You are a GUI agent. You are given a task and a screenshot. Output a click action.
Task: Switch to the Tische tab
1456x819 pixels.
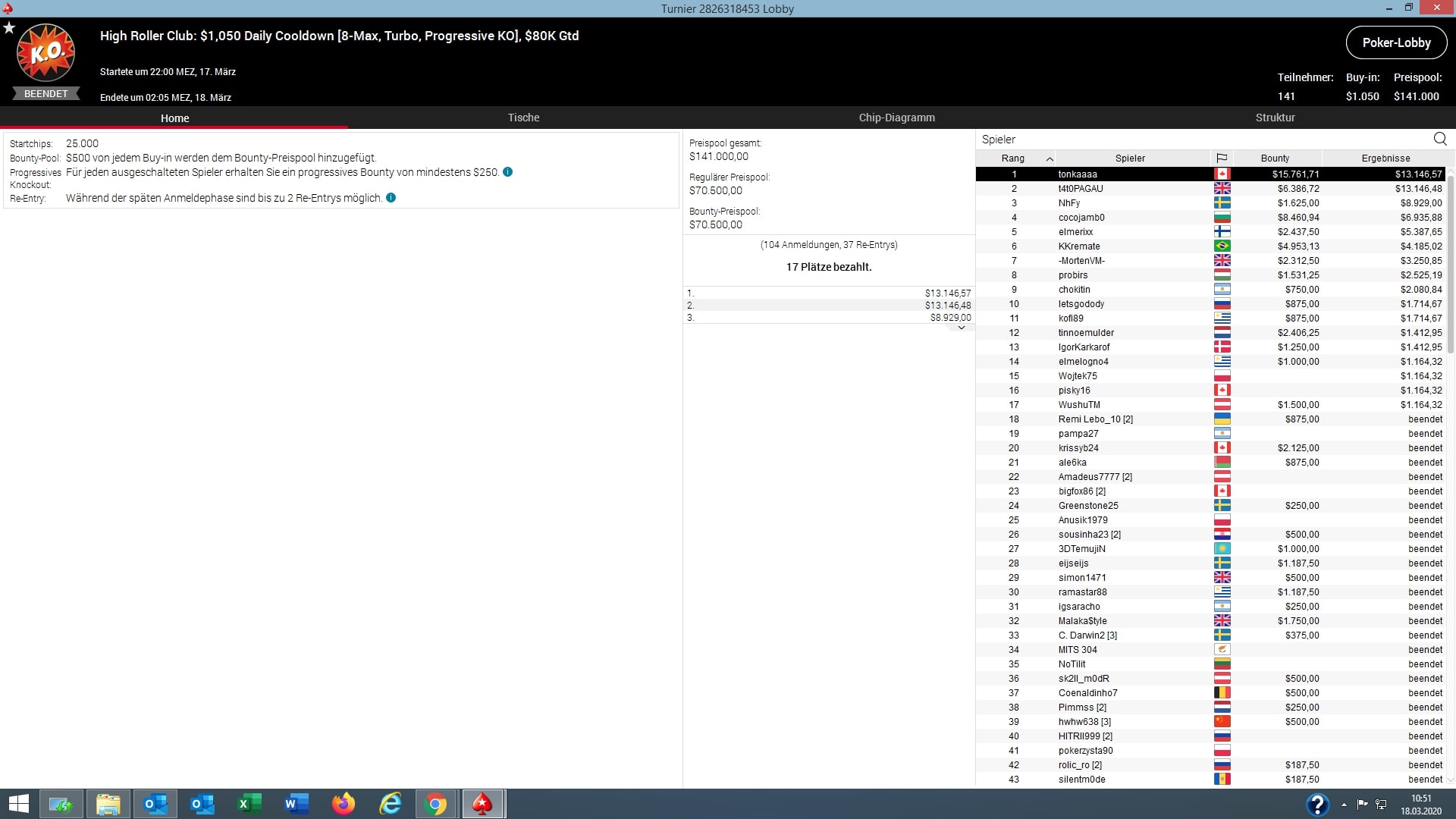[x=523, y=118]
